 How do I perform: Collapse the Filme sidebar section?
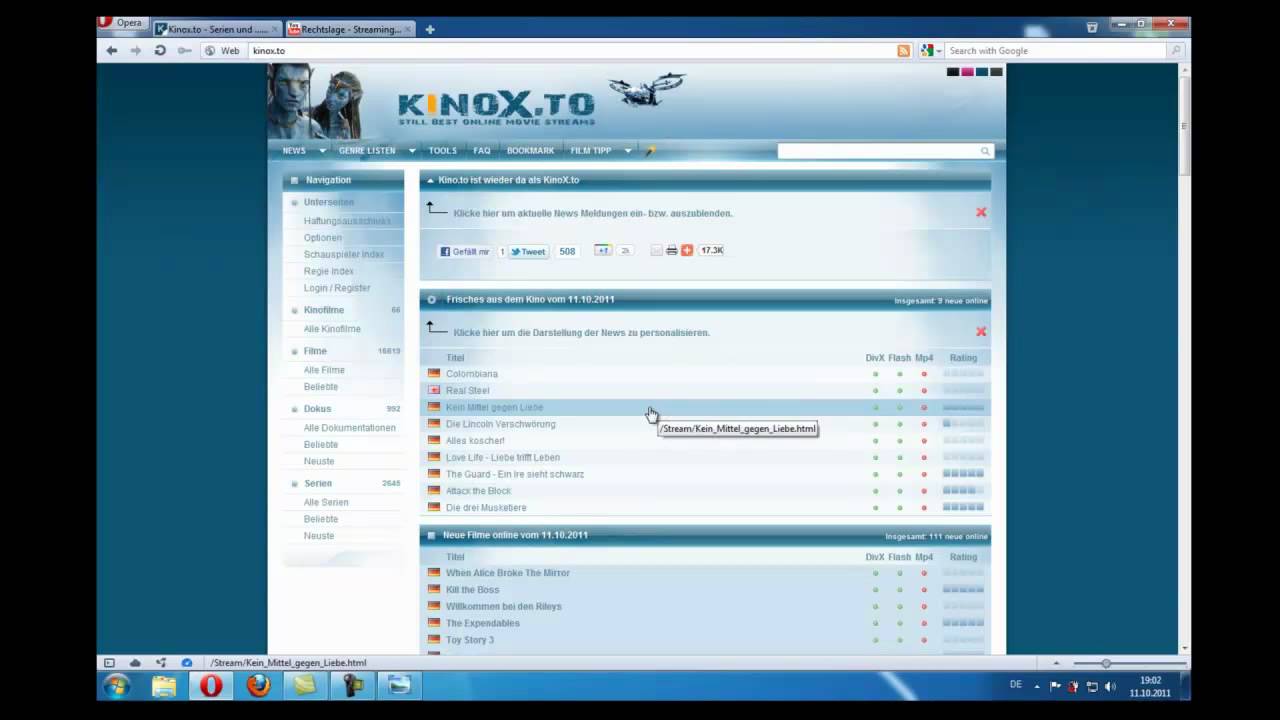(x=295, y=351)
